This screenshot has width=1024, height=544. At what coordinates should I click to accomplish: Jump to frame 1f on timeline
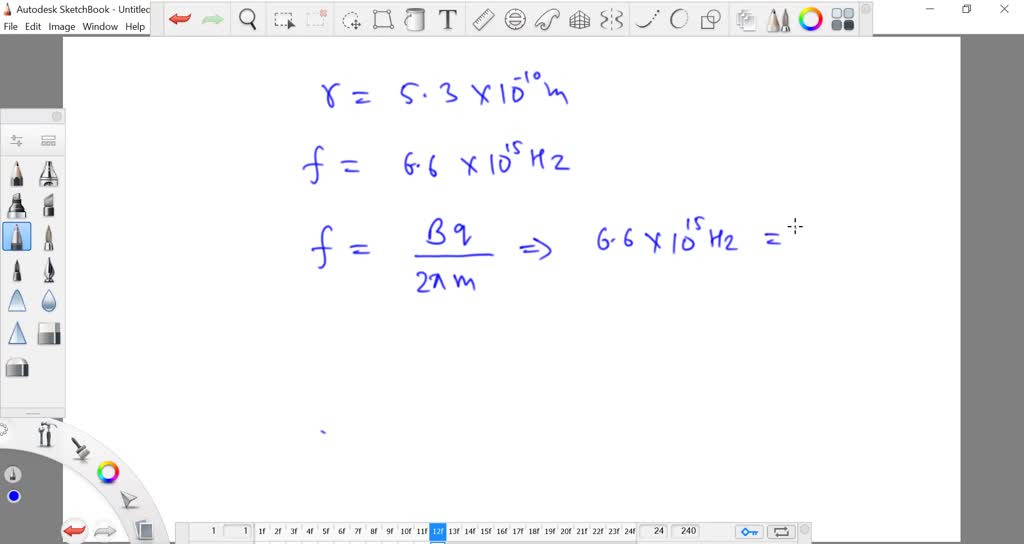click(261, 532)
